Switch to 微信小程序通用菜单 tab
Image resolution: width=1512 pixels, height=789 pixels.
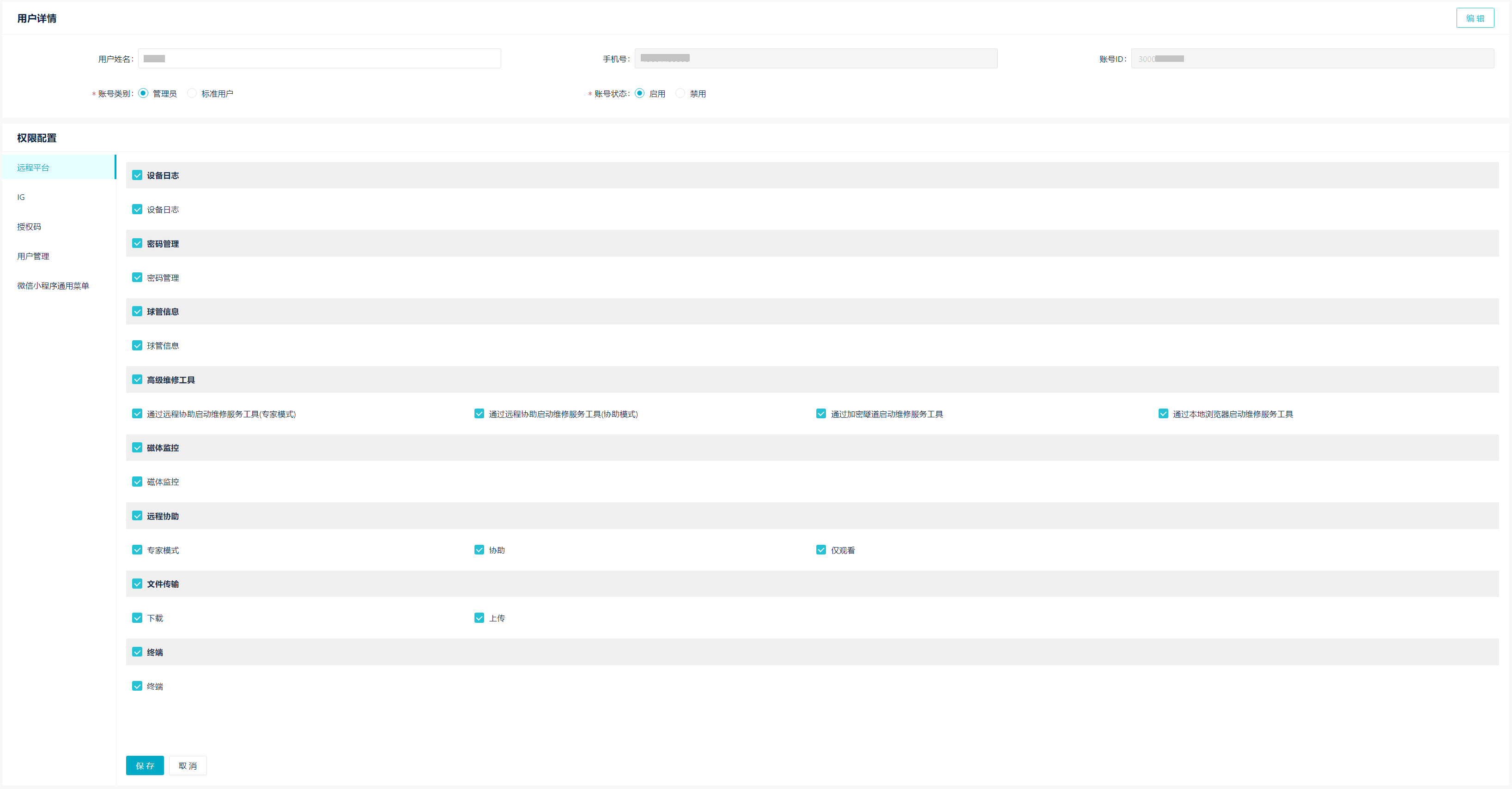coord(53,286)
